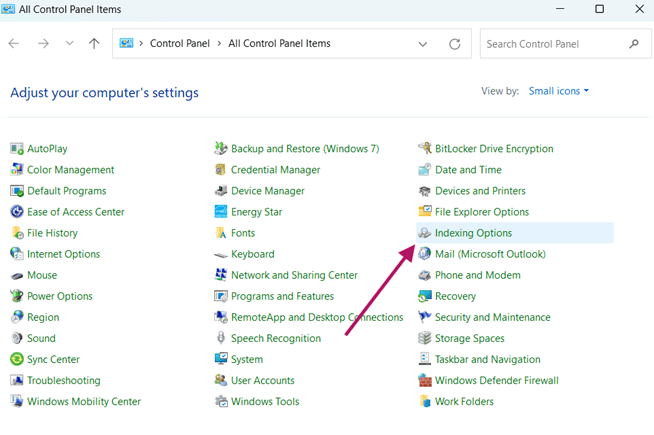Click the Energy Star icon

pyautogui.click(x=221, y=211)
